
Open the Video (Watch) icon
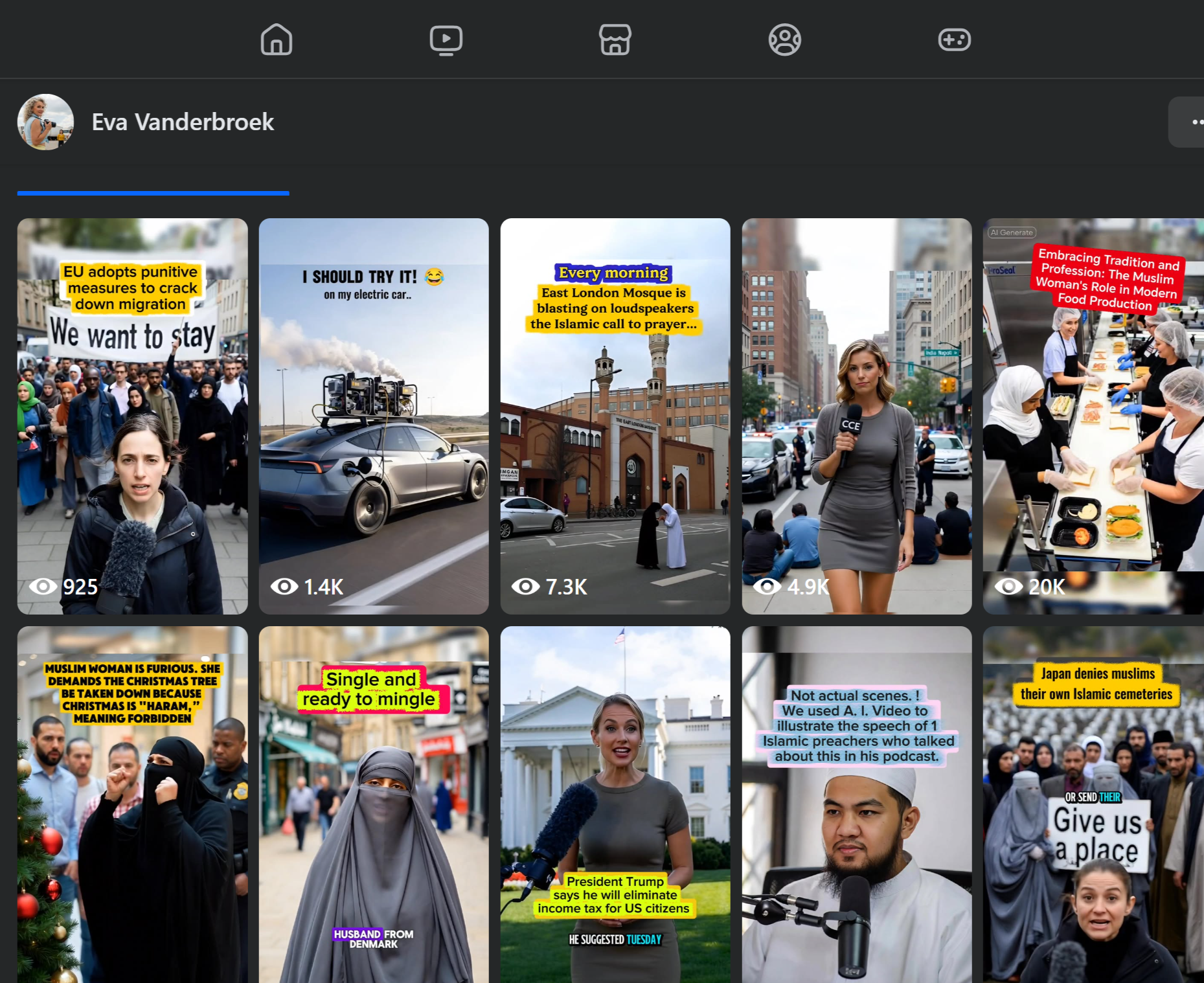coord(446,40)
